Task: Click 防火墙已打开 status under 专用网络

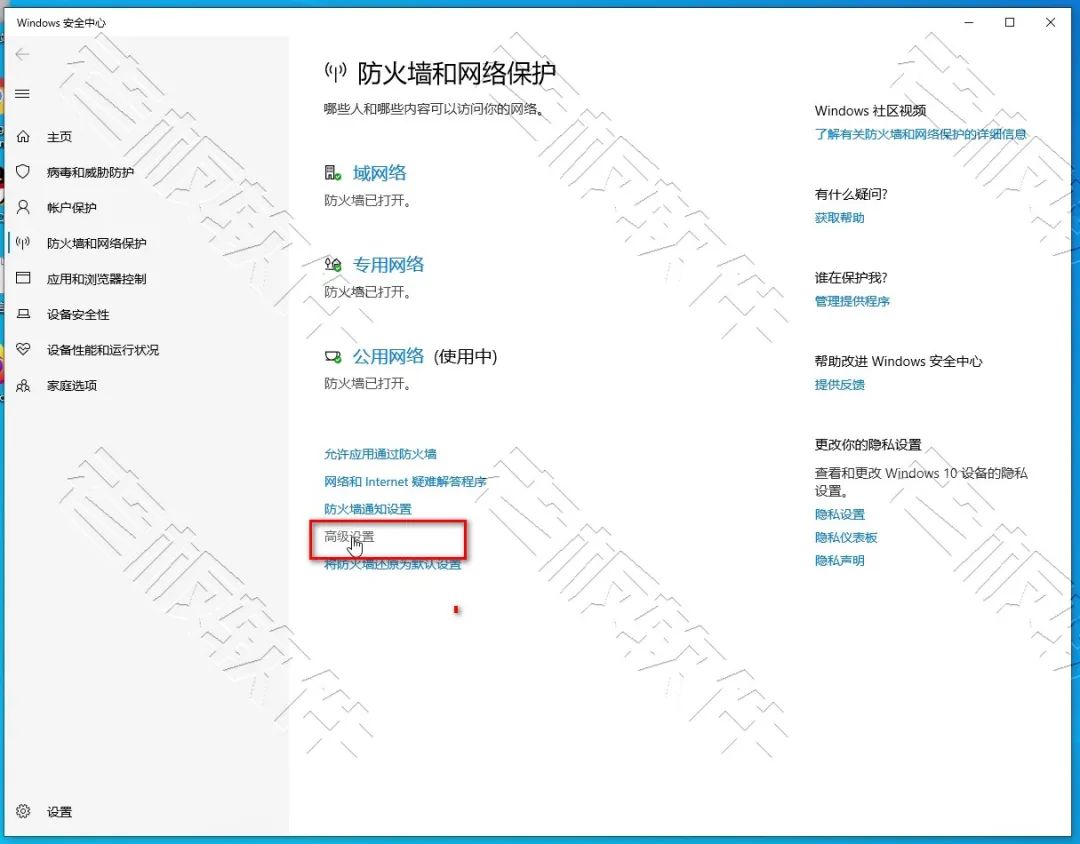Action: [x=368, y=292]
